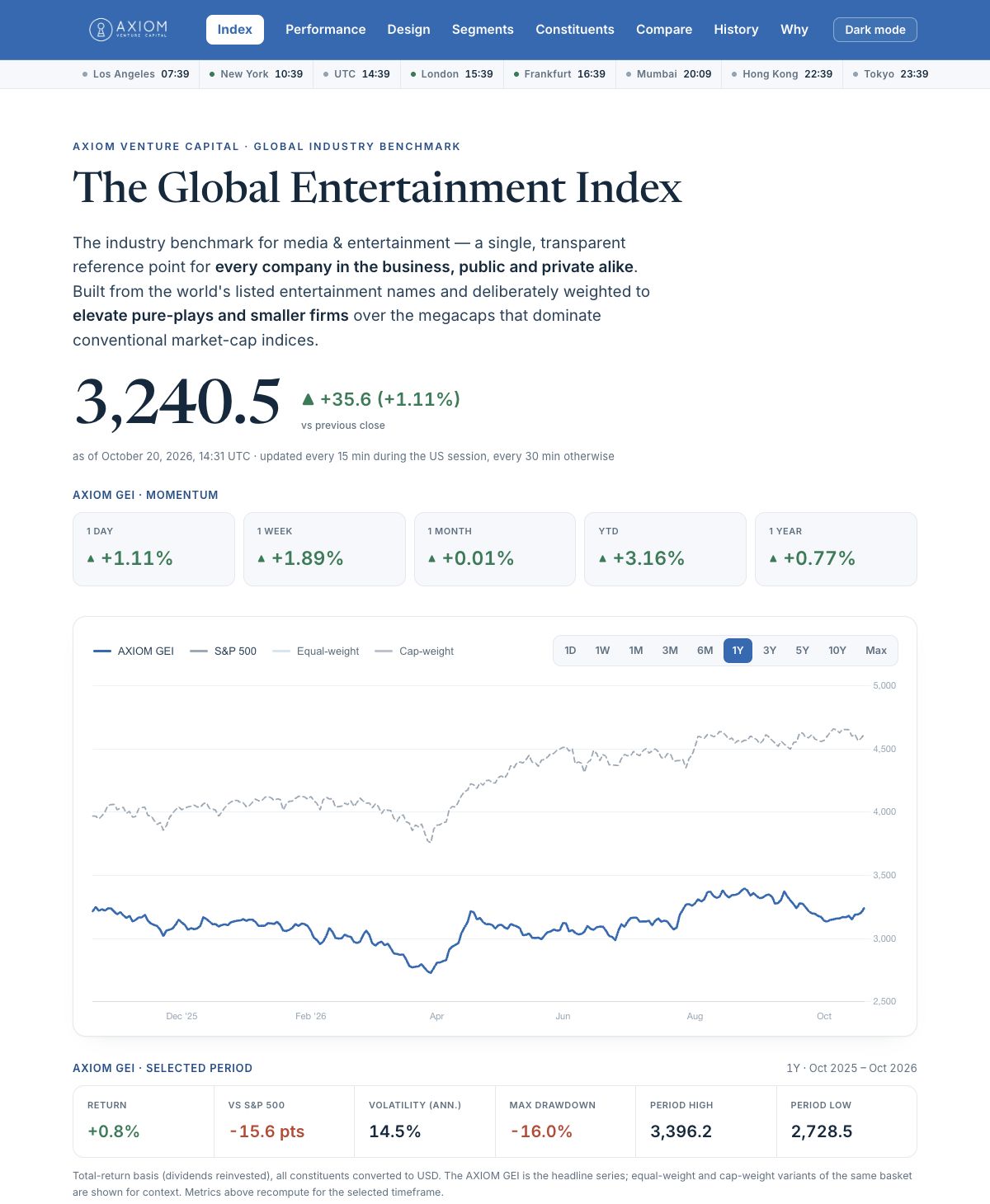Click the 1 WEEK momentum card

pos(324,549)
